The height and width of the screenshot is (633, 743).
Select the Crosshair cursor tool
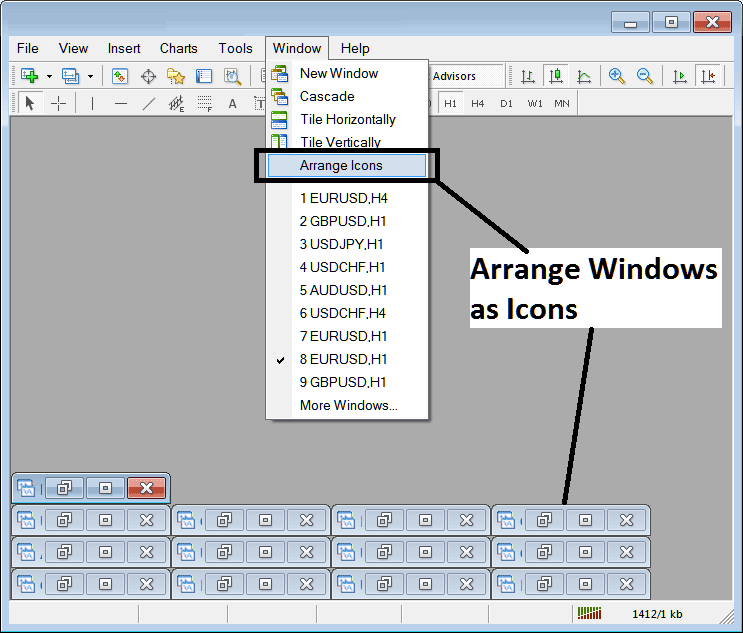[x=59, y=103]
